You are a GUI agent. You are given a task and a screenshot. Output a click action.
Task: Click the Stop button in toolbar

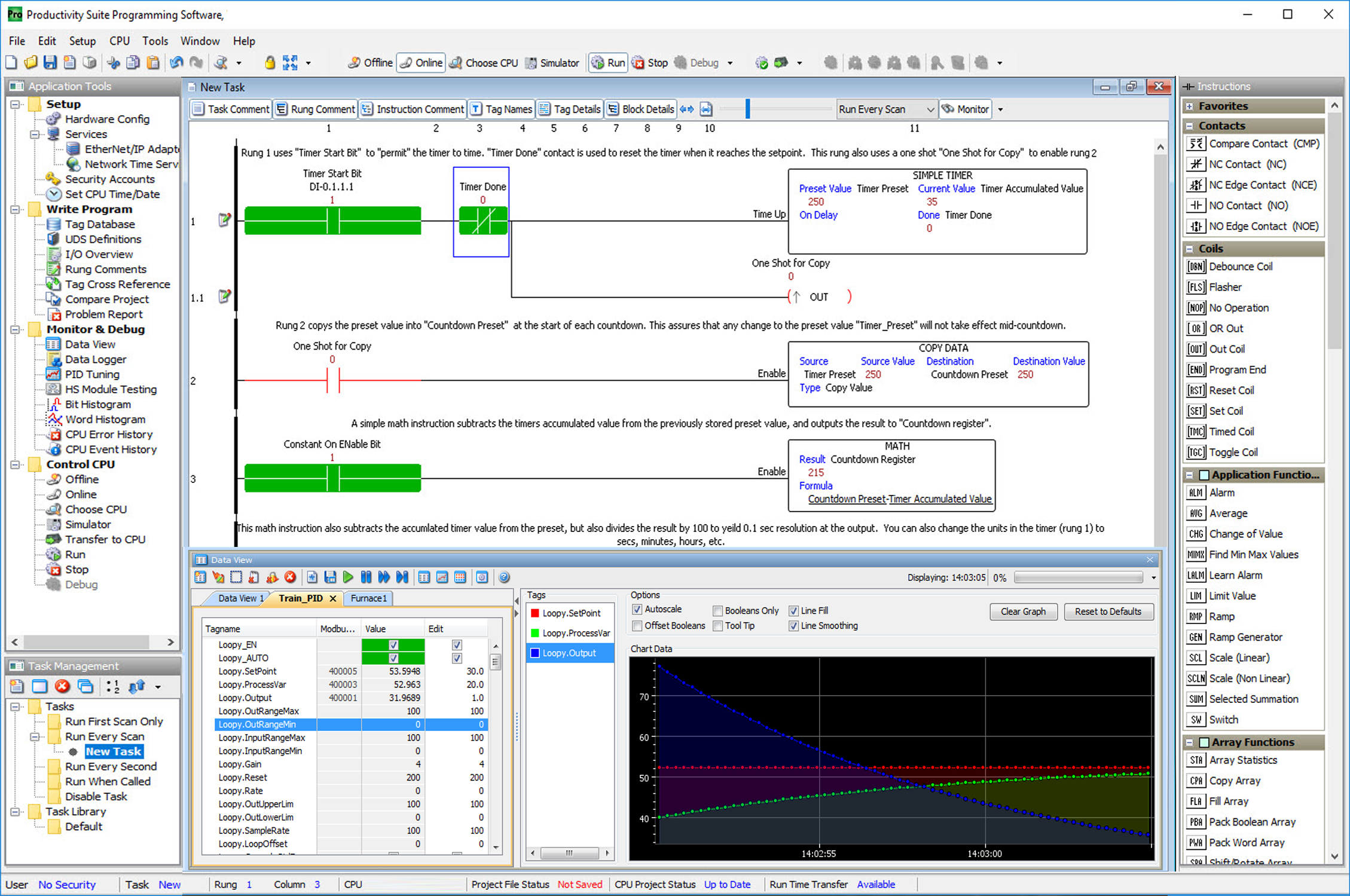tap(651, 66)
